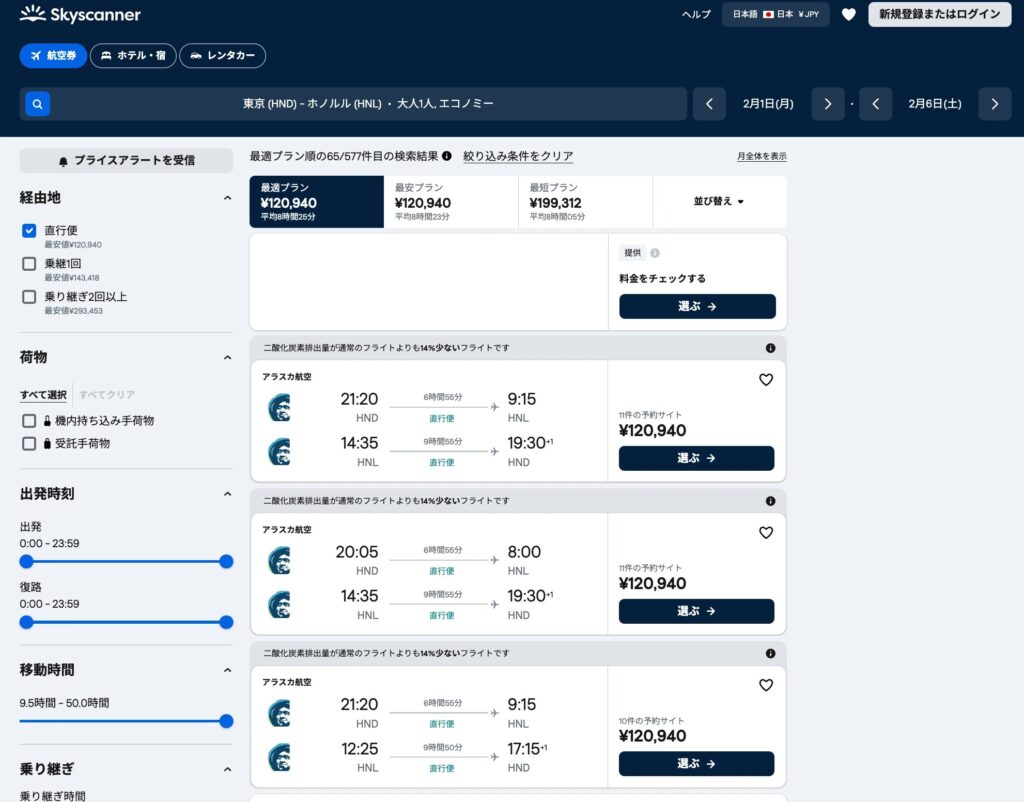Go to previous departure date arrow
The height and width of the screenshot is (802, 1024).
point(709,104)
